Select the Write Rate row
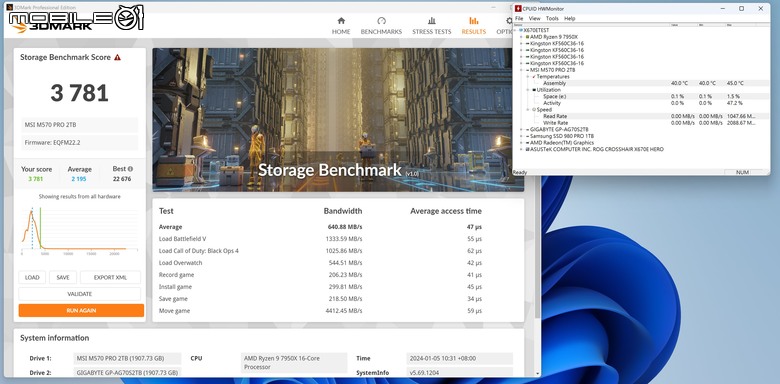 (x=641, y=123)
